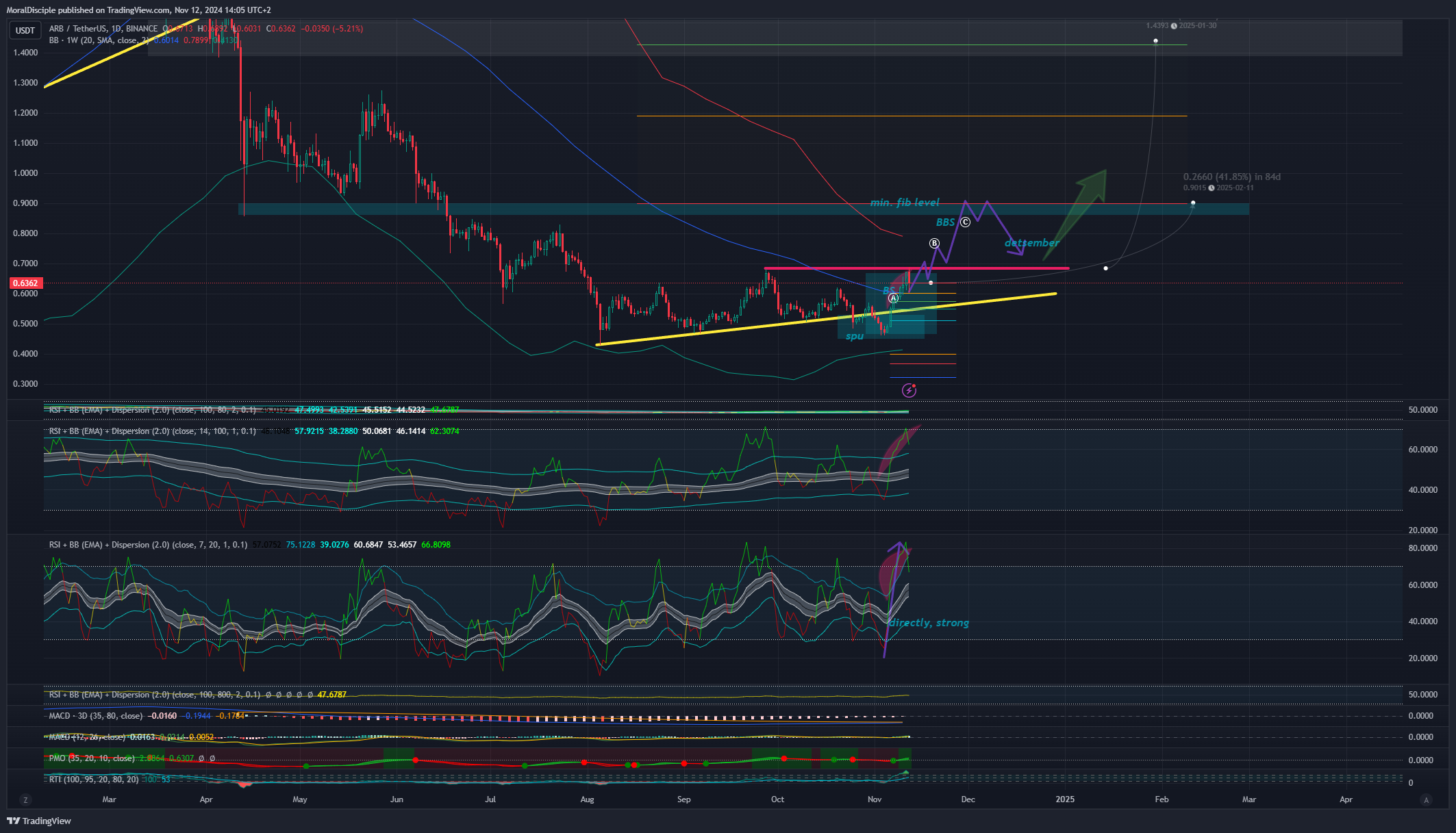Click the 1.0000 price axis label
Image resolution: width=1456 pixels, height=833 pixels.
[x=25, y=173]
